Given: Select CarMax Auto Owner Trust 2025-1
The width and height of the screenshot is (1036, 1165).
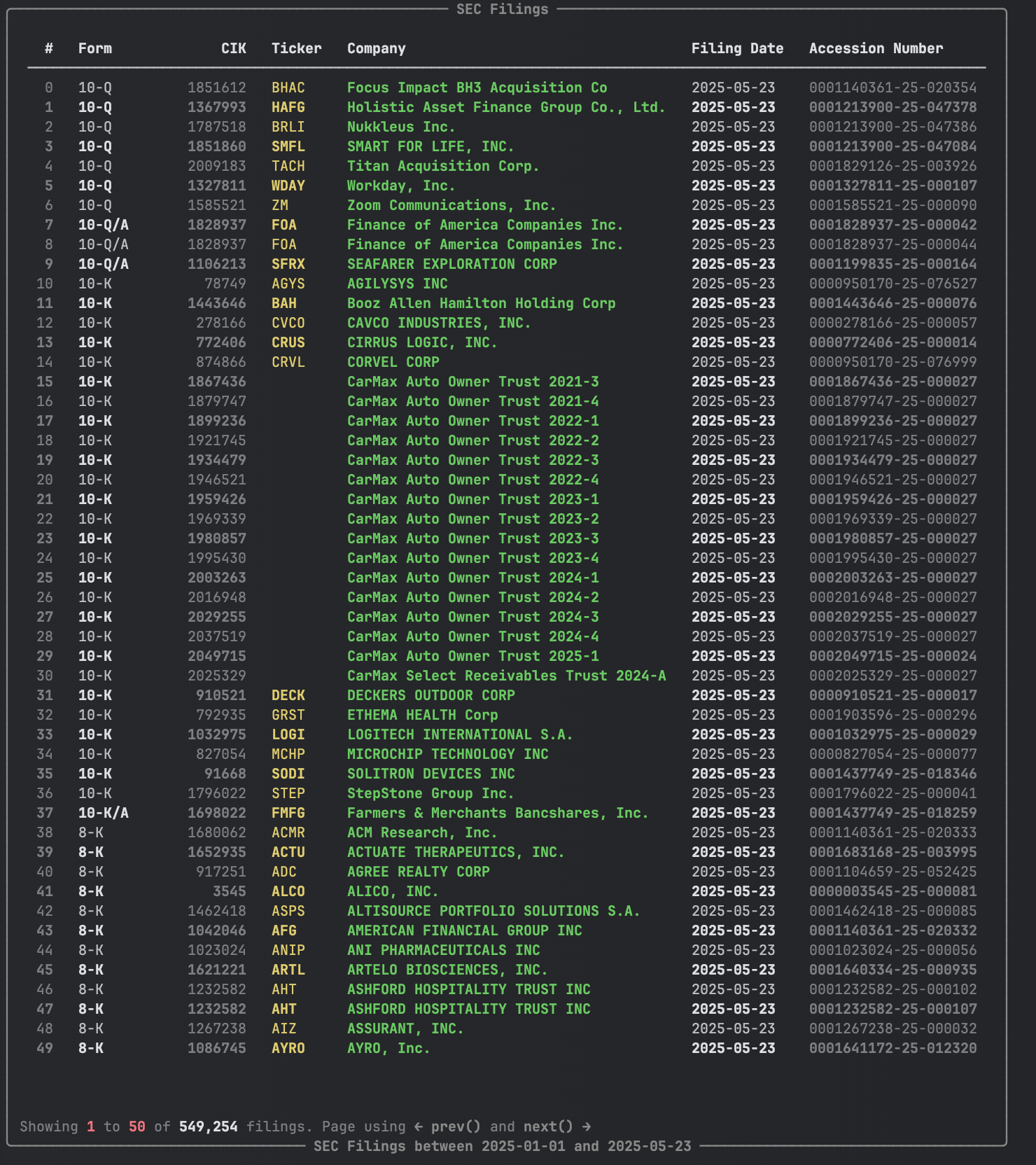Looking at the screenshot, I should pos(472,656).
